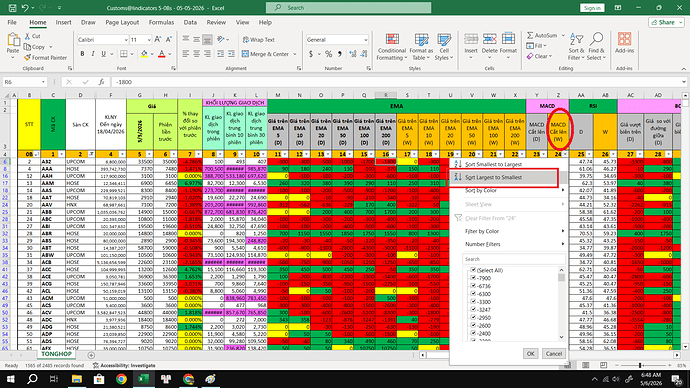Click the Paste clipboard icon
Screen dimensions: 690x388
pos(13,41)
